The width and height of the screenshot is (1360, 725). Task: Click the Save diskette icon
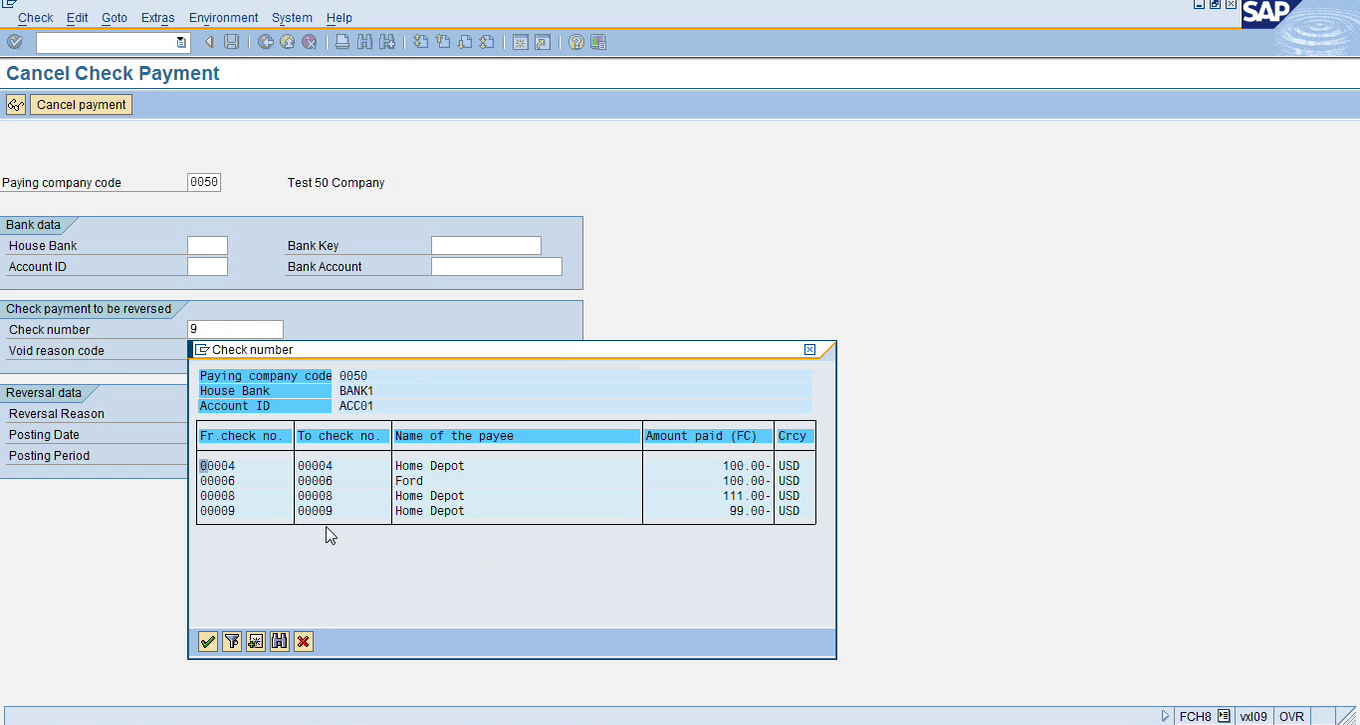(232, 42)
